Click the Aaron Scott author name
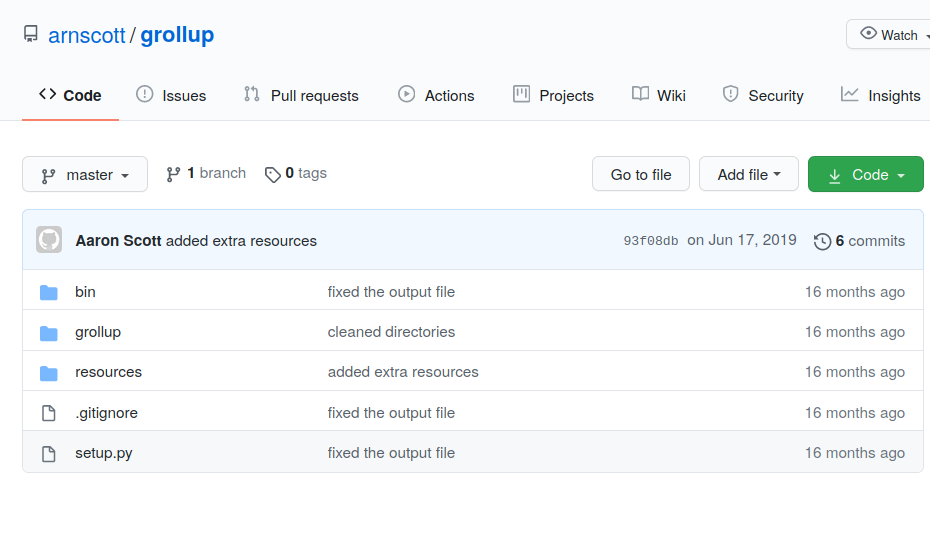Screen dimensions: 930x540 [x=118, y=241]
